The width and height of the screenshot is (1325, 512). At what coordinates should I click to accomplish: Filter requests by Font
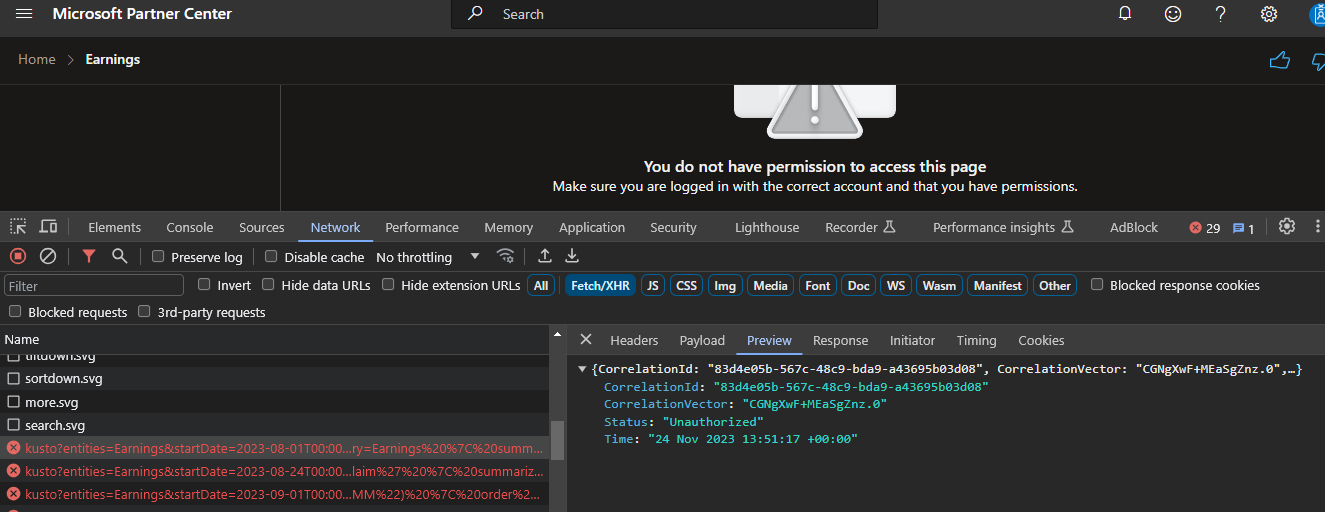[818, 286]
